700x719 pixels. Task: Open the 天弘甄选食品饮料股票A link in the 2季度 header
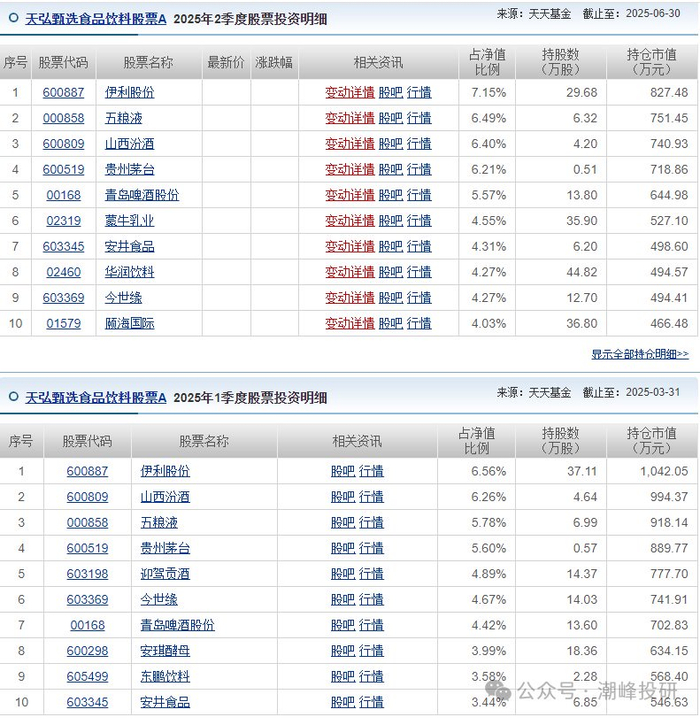coord(96,19)
